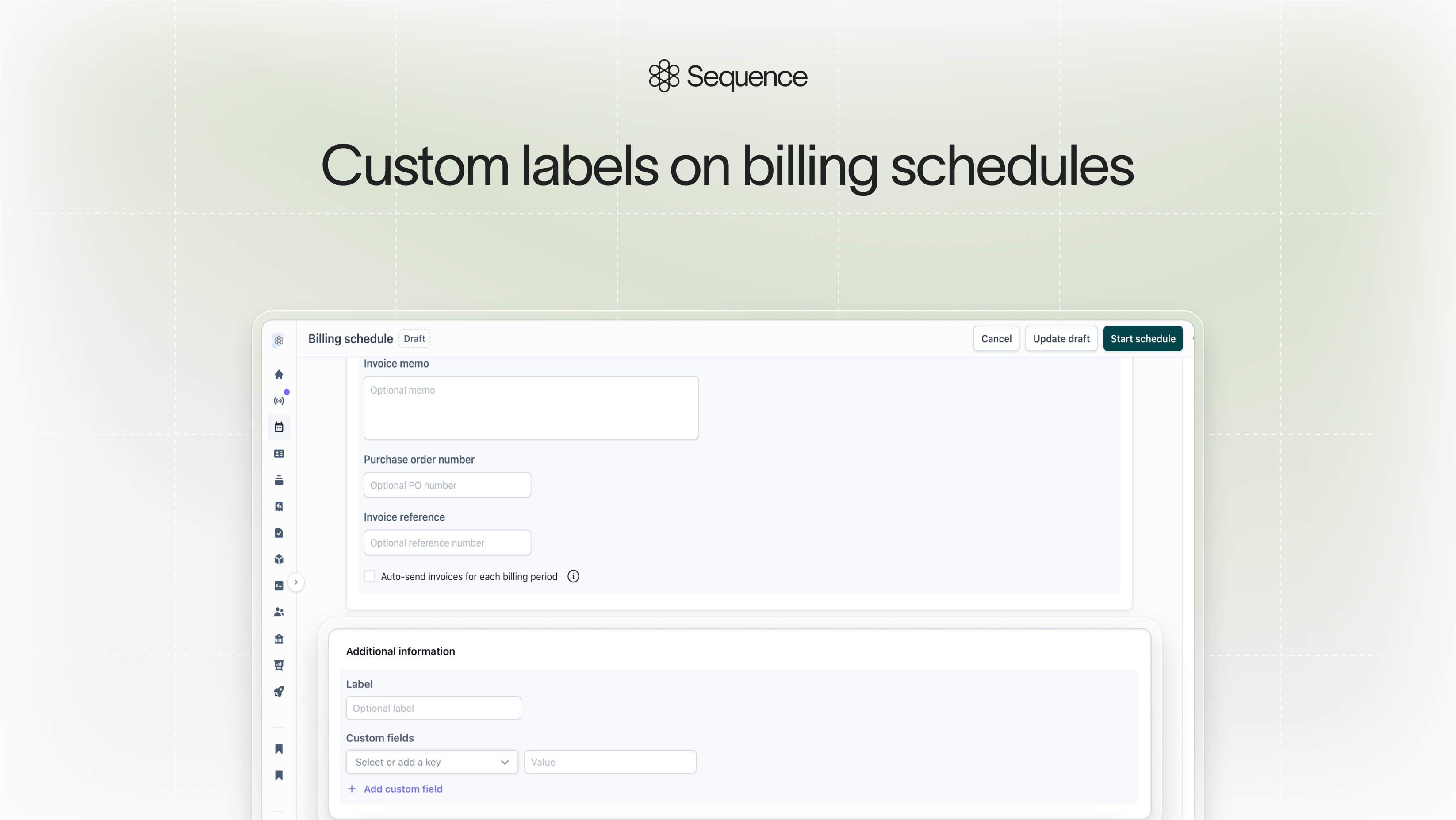Click the Add custom field link
Screen dimensions: 1456x820
(403, 789)
